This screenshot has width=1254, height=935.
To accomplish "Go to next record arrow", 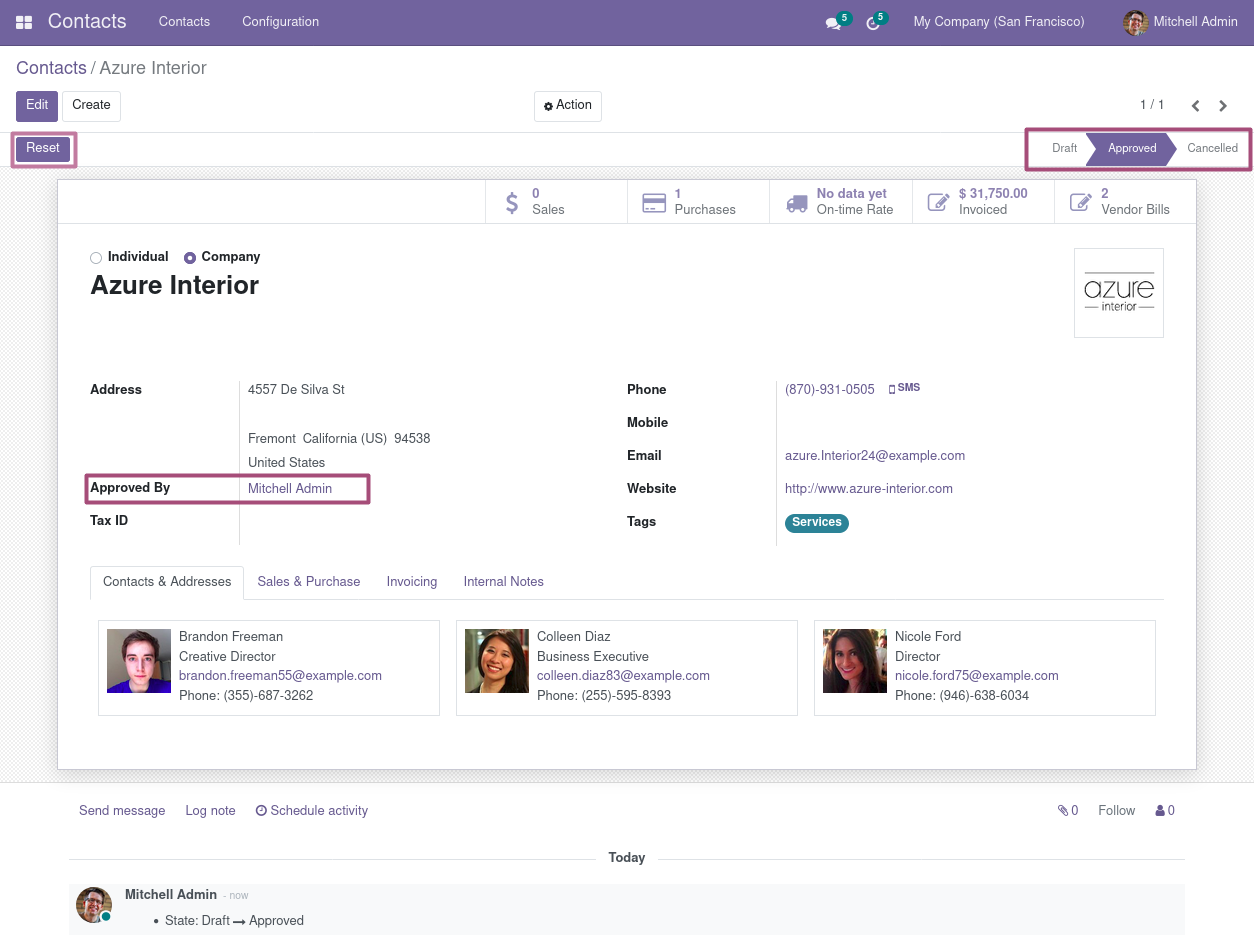I will [x=1223, y=106].
